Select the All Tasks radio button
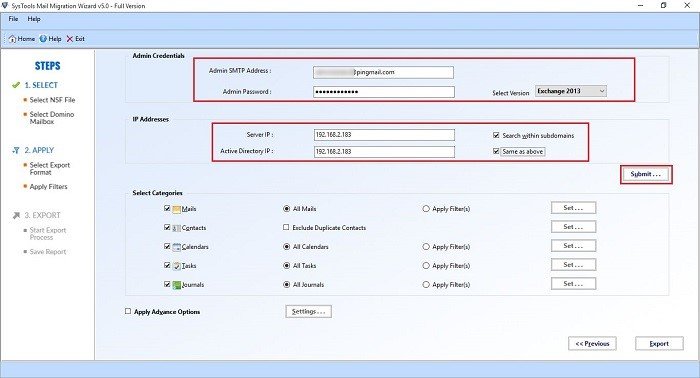 (x=287, y=266)
